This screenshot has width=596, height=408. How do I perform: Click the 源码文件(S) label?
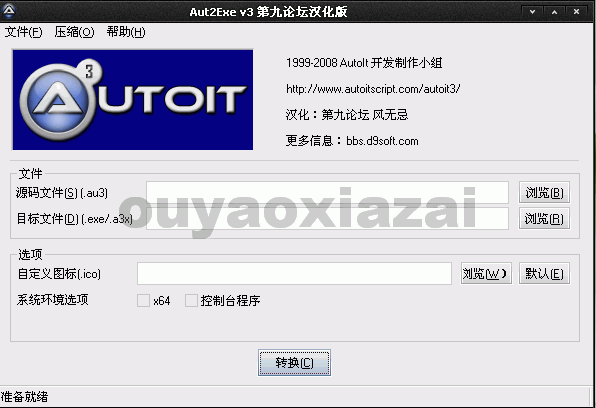[x=62, y=193]
